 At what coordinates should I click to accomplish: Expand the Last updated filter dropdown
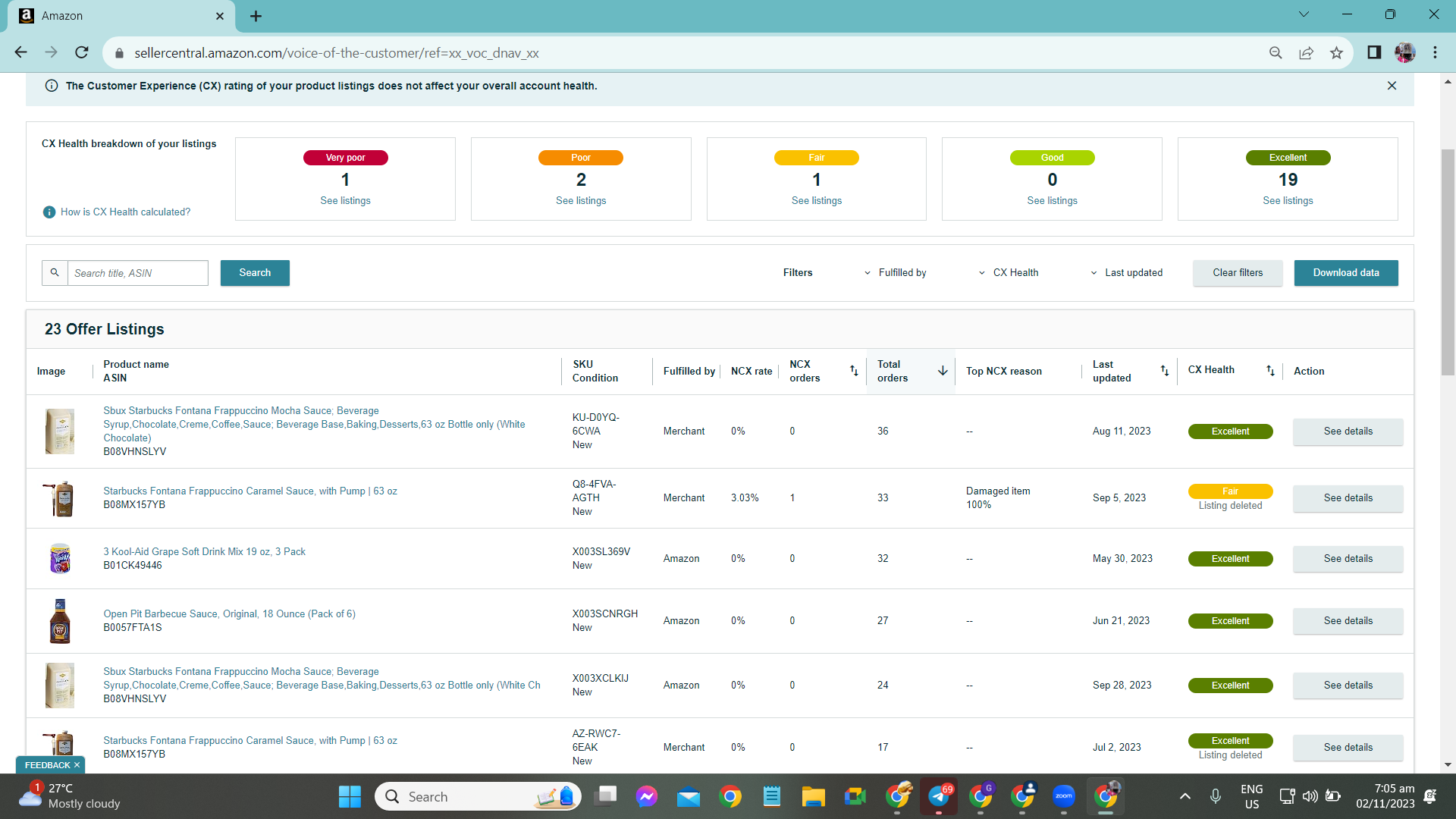(x=1126, y=272)
